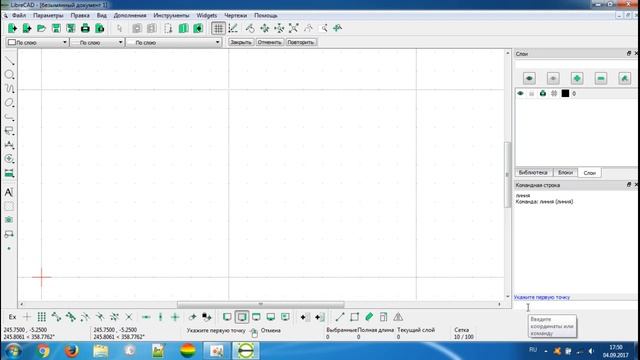Select the Line tool in left toolbar
Screen dimensions: 640x360
point(9,61)
